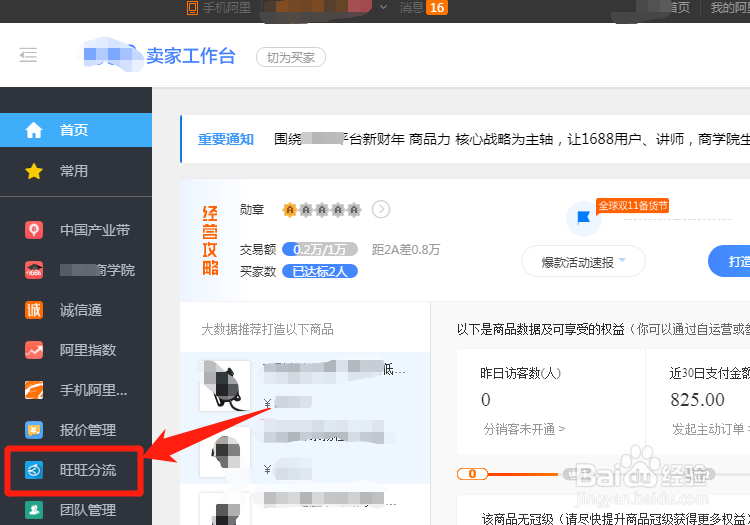Click the 大数据推荐打造以下商品 heading
This screenshot has width=750, height=525.
point(267,329)
